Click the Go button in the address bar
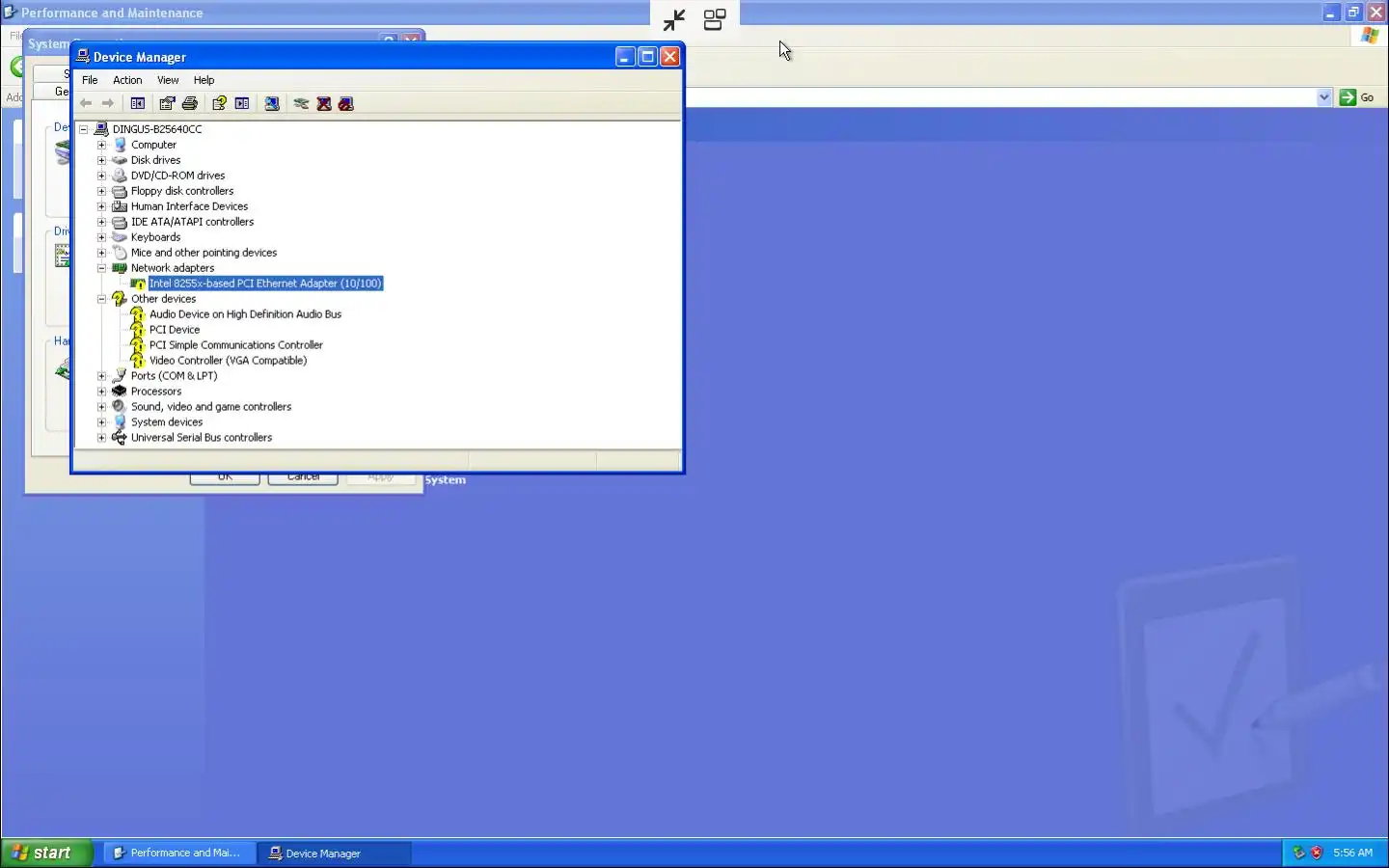Image resolution: width=1389 pixels, height=868 pixels. click(x=1357, y=97)
